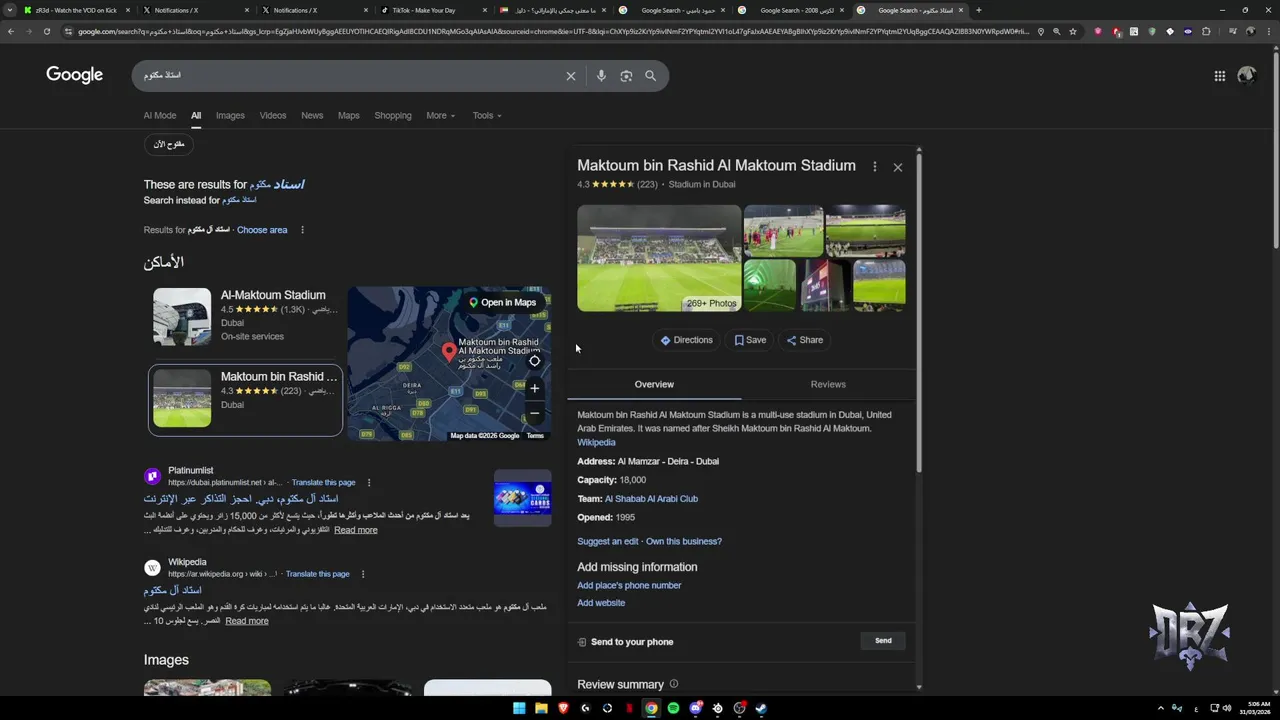Click Open in Maps button
The height and width of the screenshot is (720, 1280).
pos(503,302)
